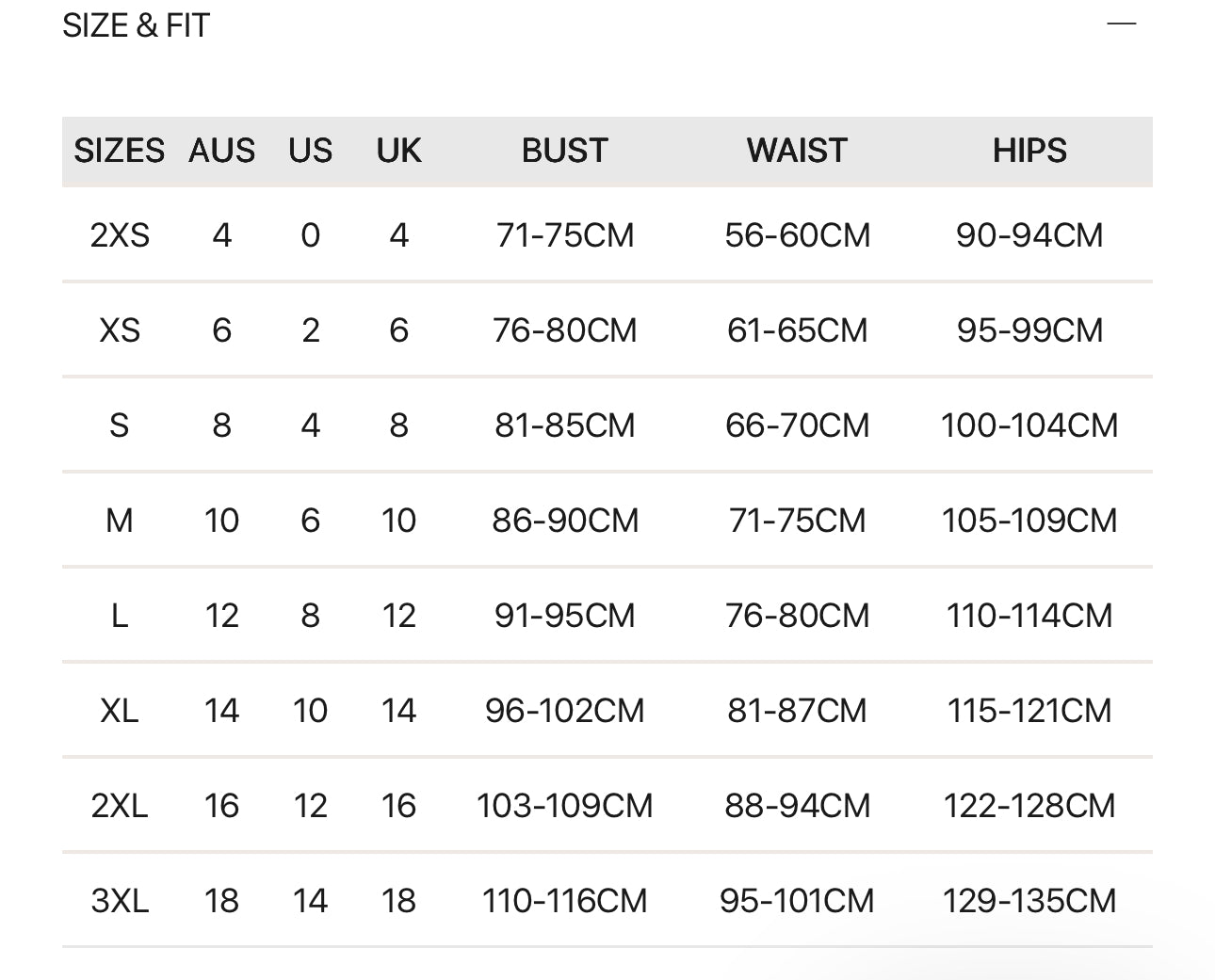Click the 56-60CM waist value

pyautogui.click(x=797, y=235)
